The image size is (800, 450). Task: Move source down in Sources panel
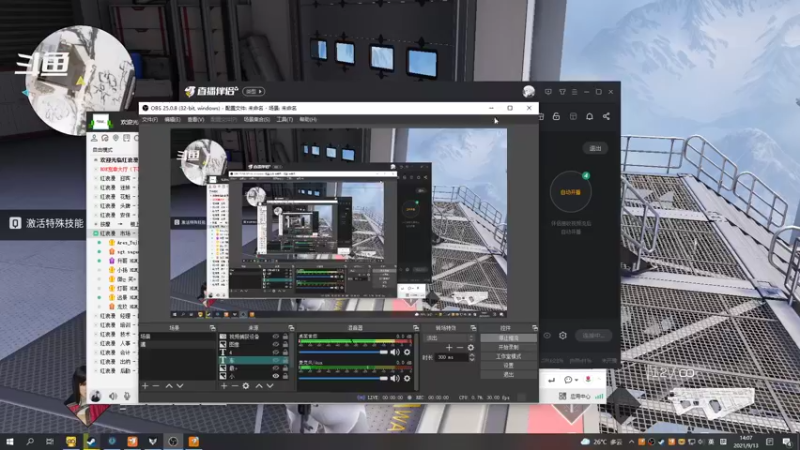270,386
